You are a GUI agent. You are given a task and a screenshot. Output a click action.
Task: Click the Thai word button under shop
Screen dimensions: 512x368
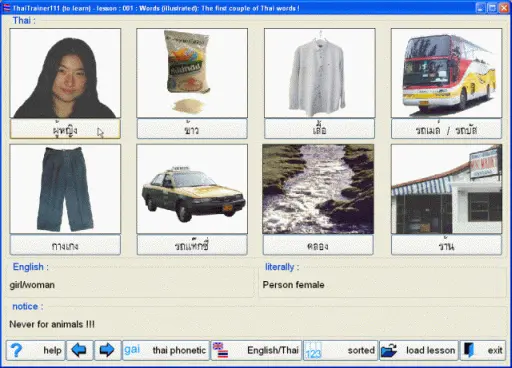coord(446,245)
